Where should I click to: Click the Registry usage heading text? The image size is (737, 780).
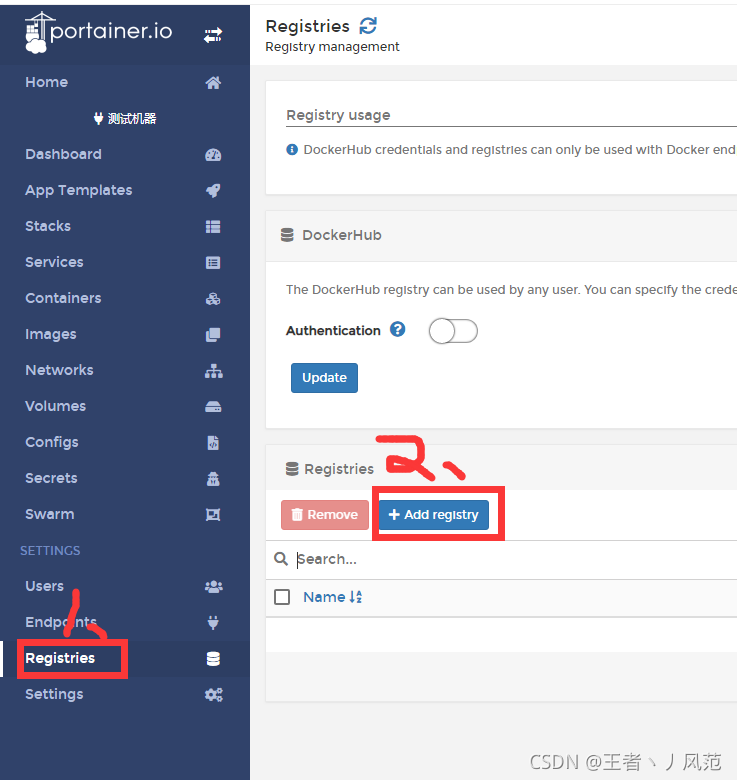[338, 115]
